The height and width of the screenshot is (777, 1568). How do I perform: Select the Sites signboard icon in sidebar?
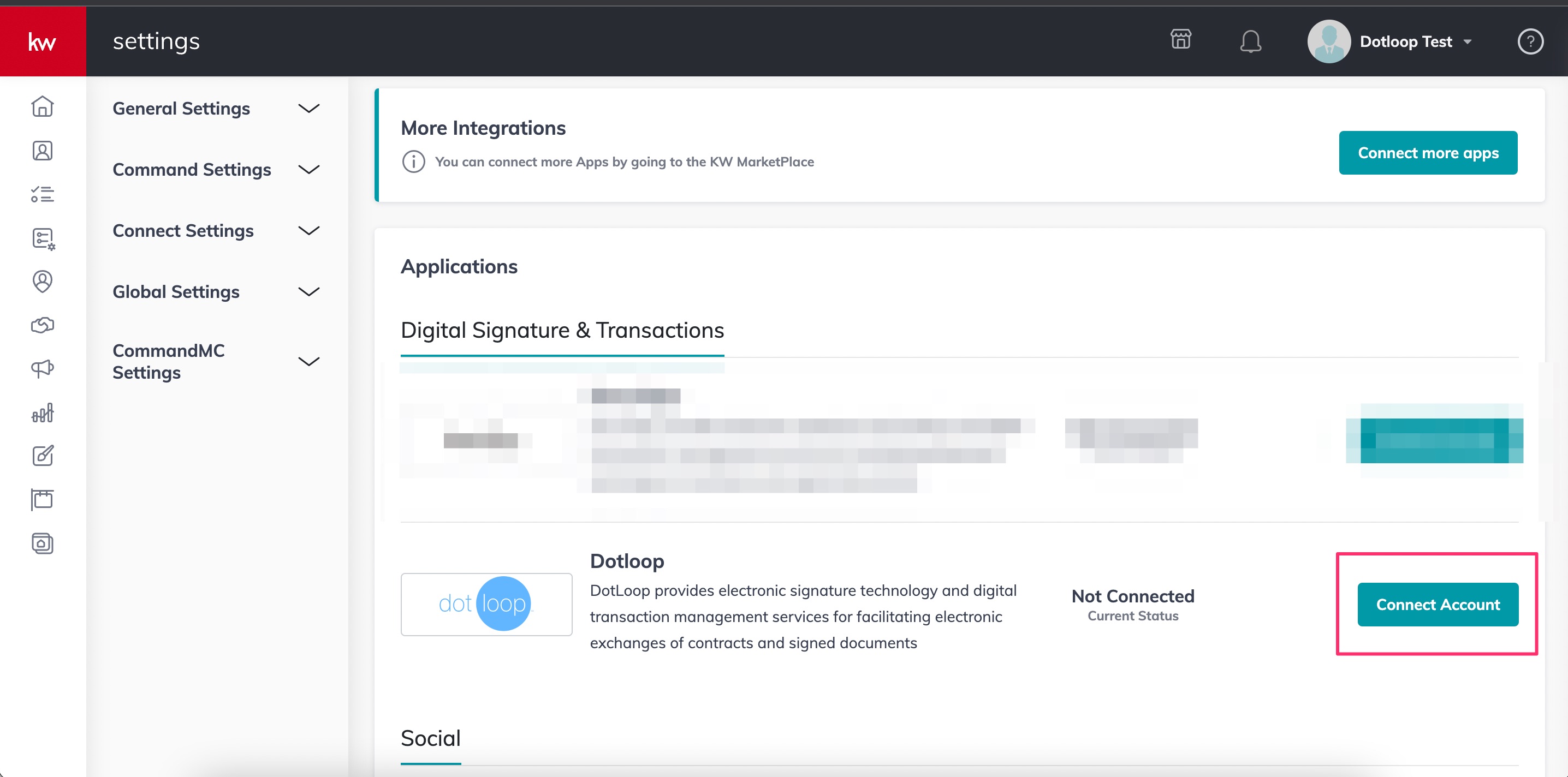43,500
